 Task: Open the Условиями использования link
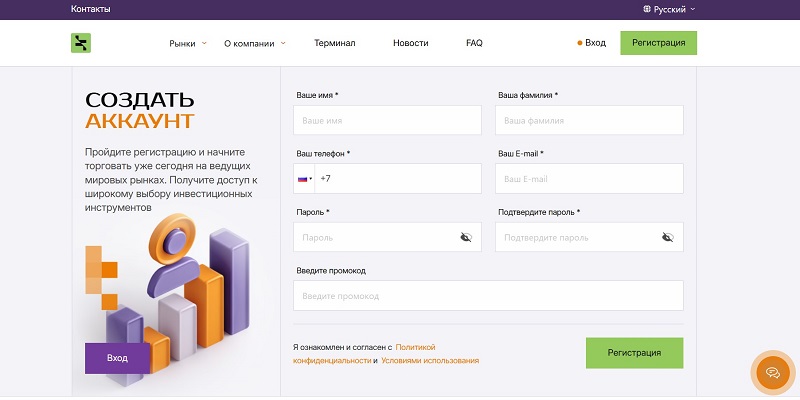pyautogui.click(x=430, y=360)
